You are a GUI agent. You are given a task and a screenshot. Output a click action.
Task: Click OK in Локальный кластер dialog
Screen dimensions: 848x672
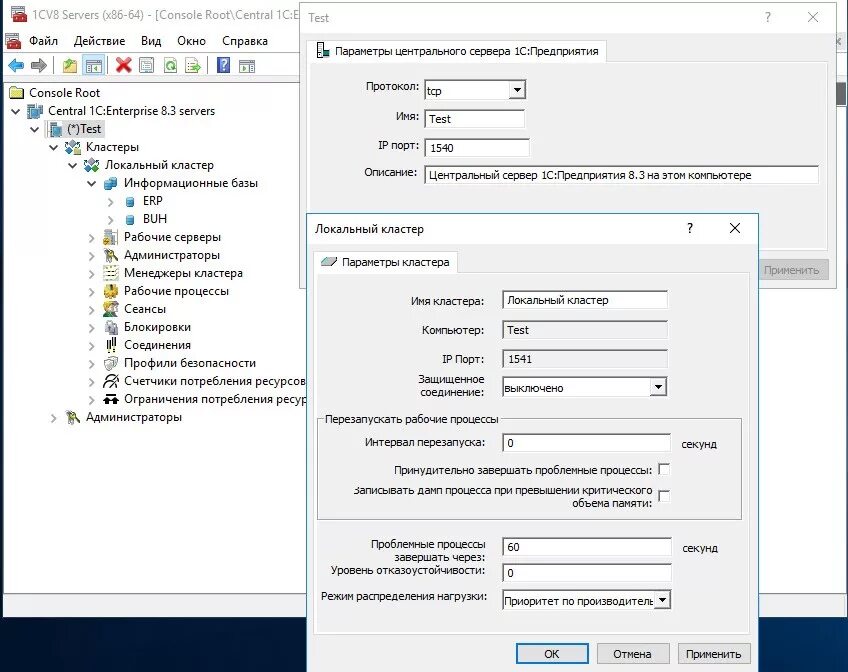click(552, 654)
